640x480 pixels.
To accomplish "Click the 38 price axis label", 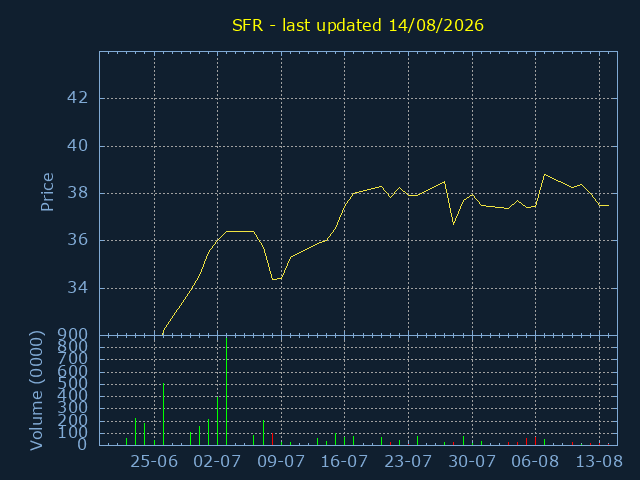I will pos(78,193).
